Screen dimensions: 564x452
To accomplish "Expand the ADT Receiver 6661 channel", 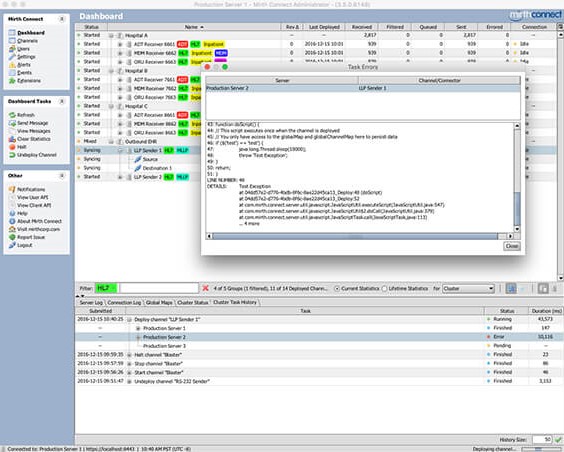I will [120, 44].
